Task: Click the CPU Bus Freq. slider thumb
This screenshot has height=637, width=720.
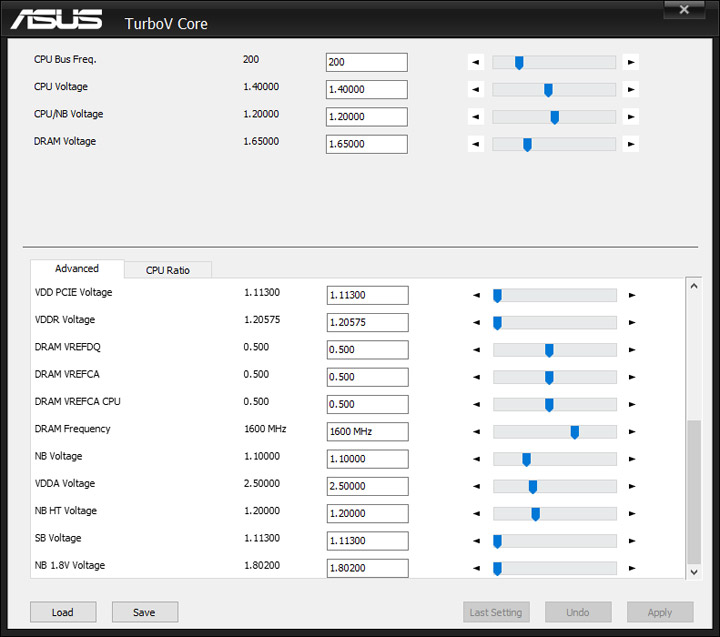Action: (x=519, y=62)
